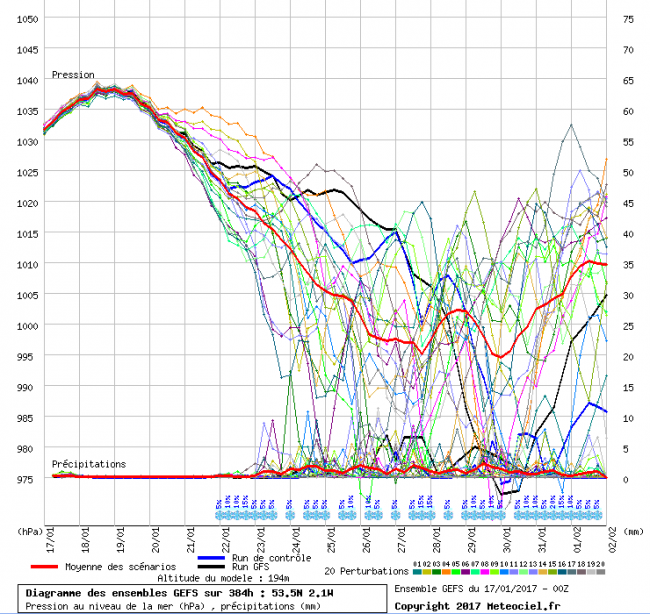This screenshot has width=650, height=614.
Task: Click the 19/01 date label
Action: coord(121,540)
